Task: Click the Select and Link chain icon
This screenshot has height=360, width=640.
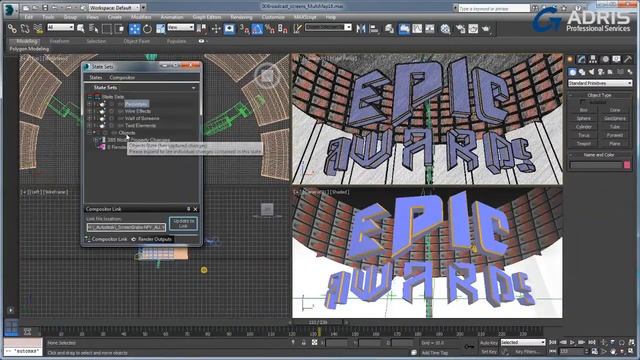Action: tap(12, 29)
